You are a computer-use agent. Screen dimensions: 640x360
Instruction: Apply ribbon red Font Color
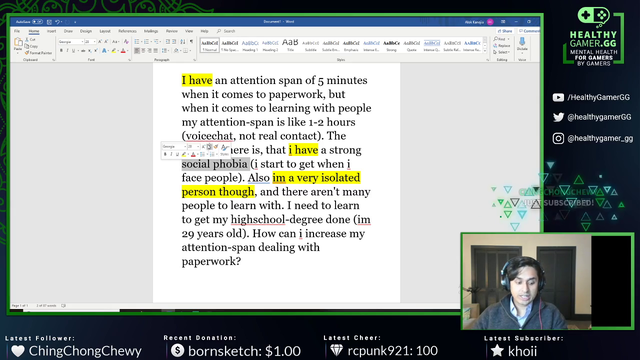click(x=123, y=51)
